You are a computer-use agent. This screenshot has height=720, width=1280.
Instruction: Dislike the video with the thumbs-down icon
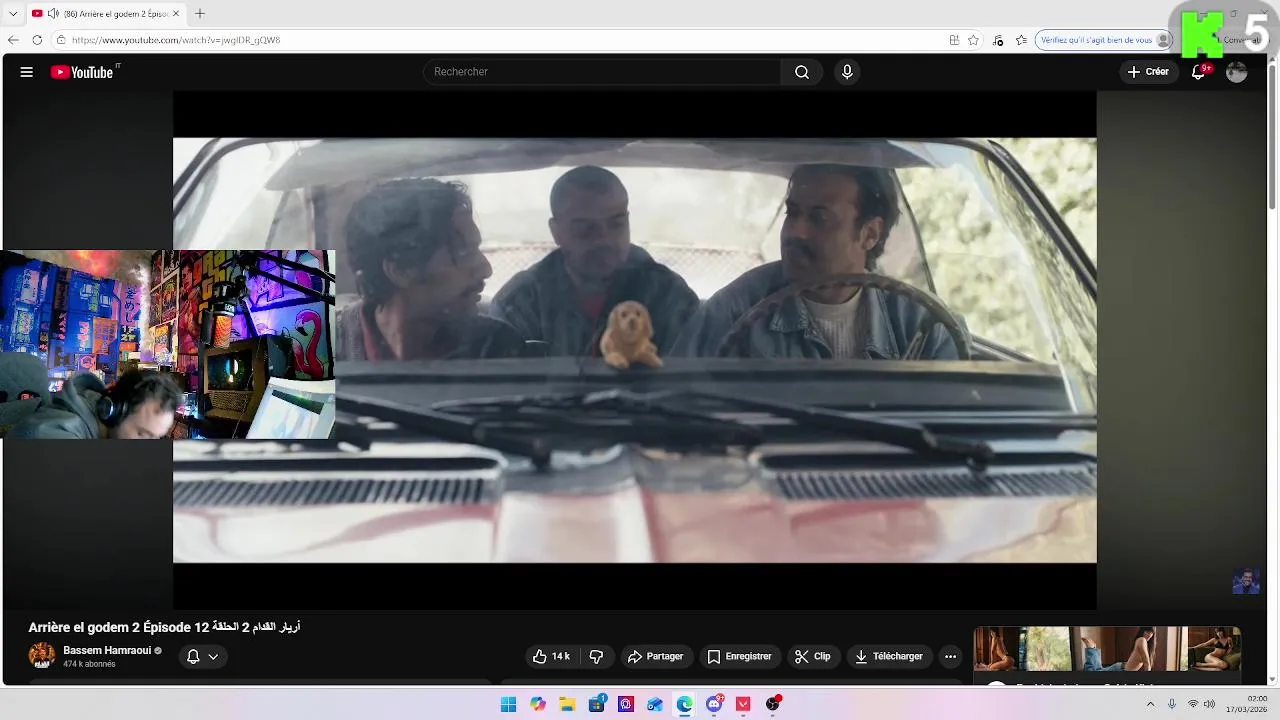pyautogui.click(x=596, y=657)
